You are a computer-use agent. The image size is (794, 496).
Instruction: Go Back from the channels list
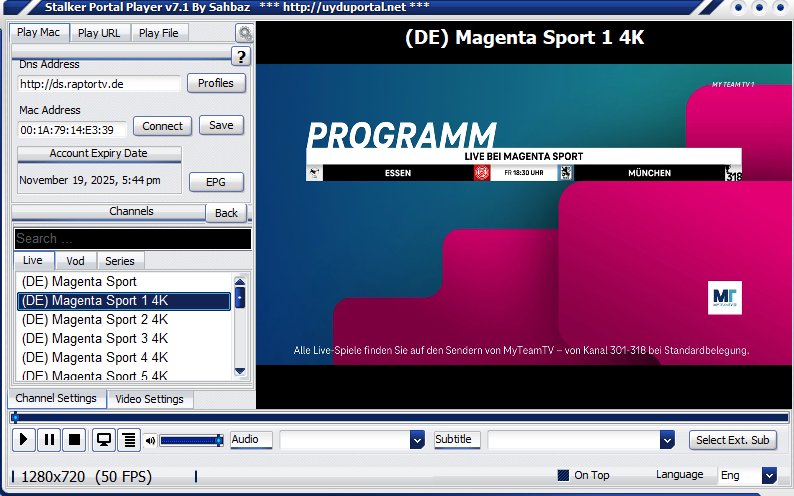pos(226,213)
